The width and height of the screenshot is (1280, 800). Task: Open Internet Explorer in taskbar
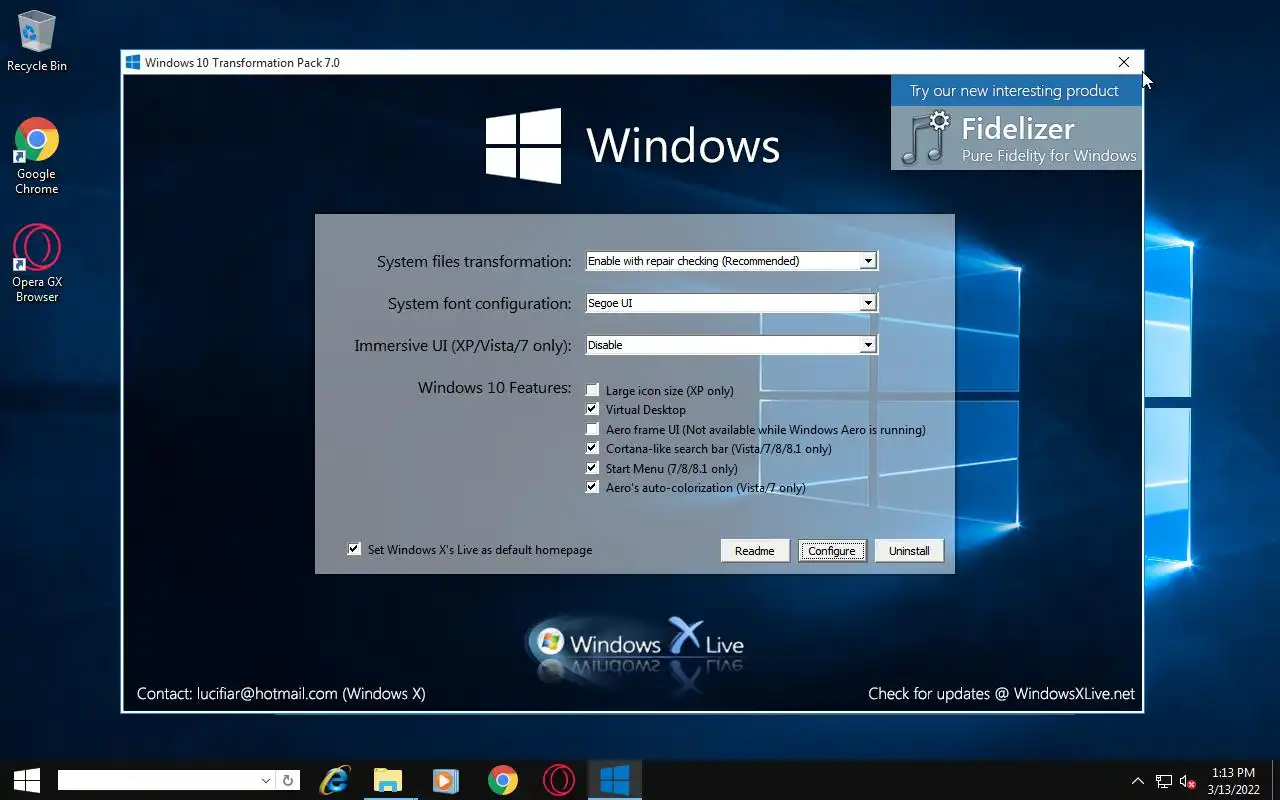click(x=334, y=780)
